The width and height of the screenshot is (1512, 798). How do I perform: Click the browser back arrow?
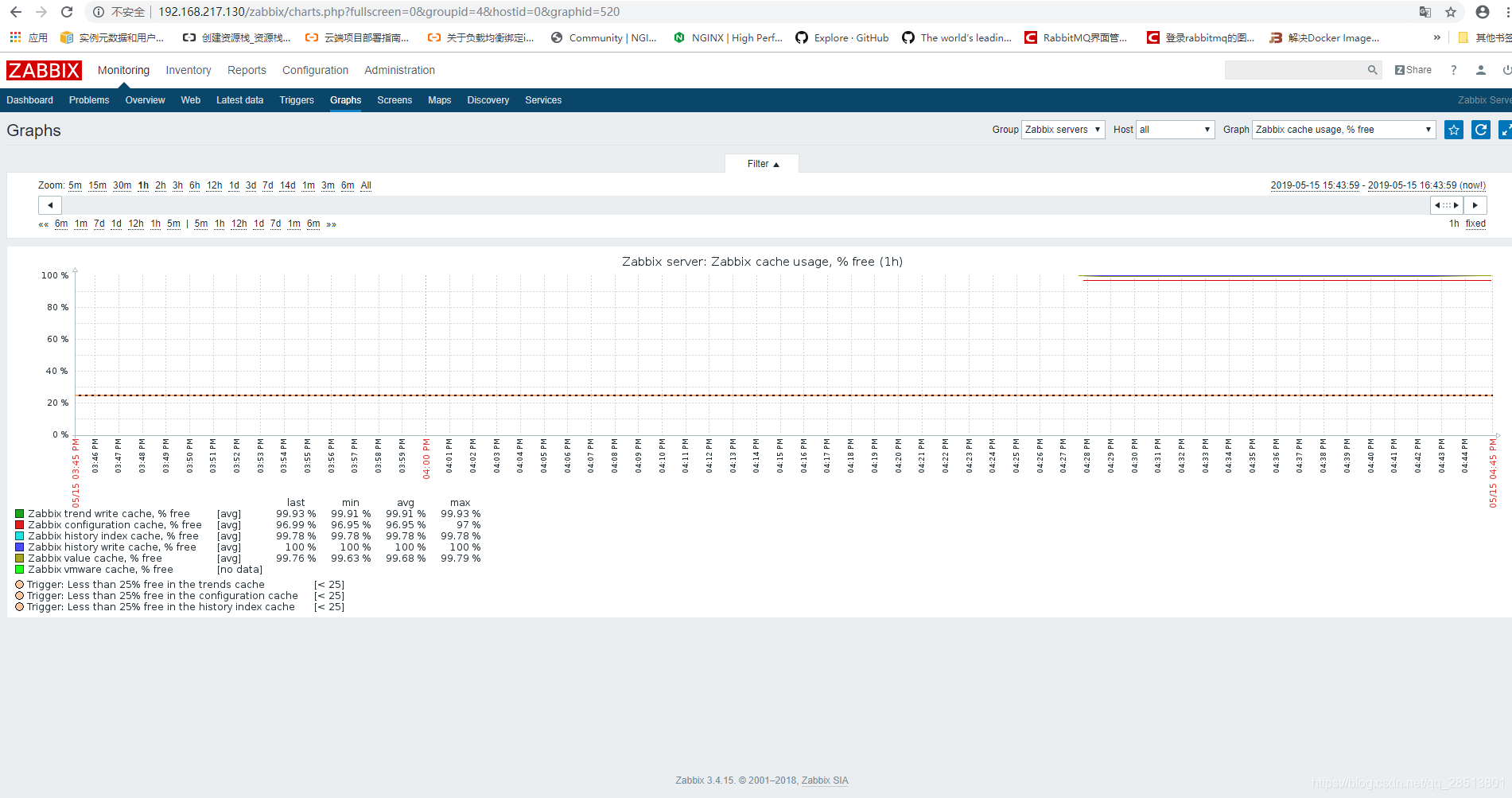[16, 12]
